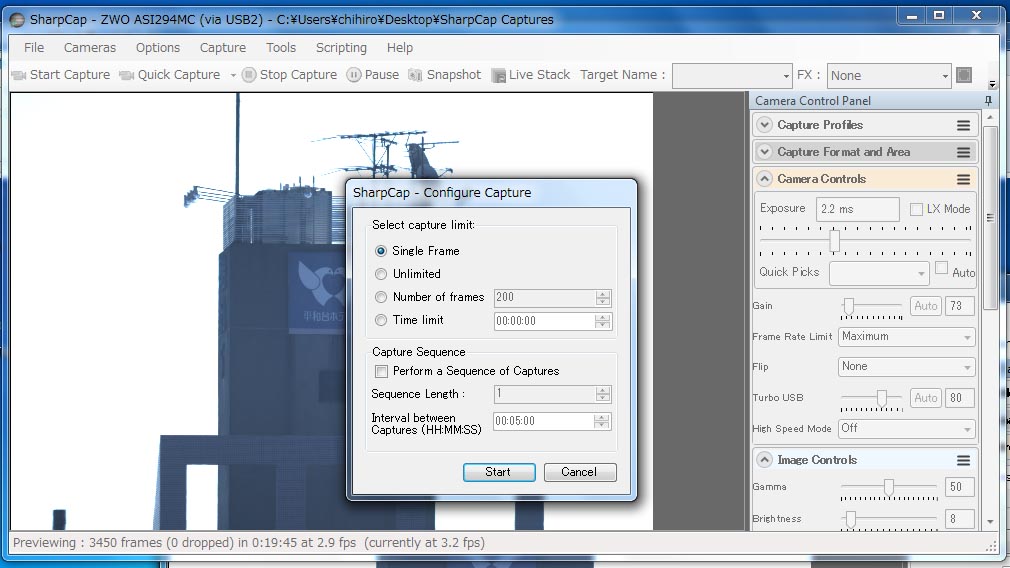The image size is (1010, 568).
Task: Click the Time limit field showing 00:00:00
Action: pos(545,321)
